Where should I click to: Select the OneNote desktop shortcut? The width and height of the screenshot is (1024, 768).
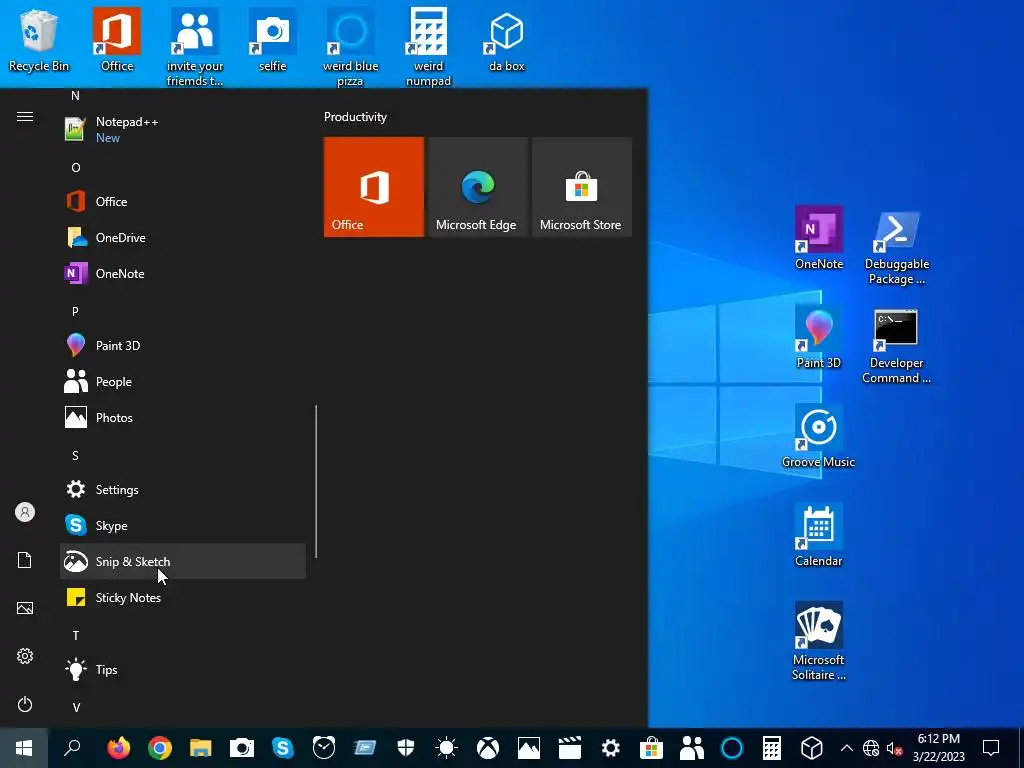point(819,238)
